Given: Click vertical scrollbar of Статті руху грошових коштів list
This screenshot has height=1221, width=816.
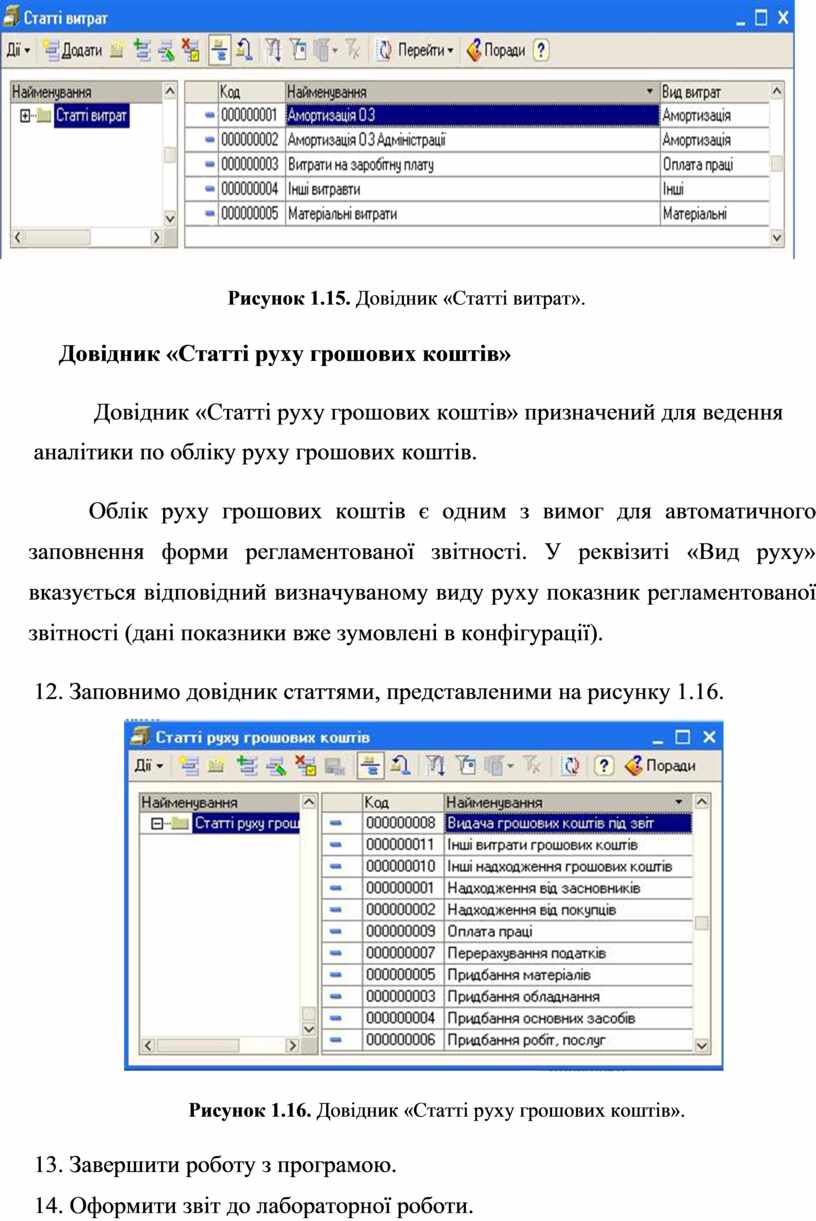Looking at the screenshot, I should pos(702,924).
